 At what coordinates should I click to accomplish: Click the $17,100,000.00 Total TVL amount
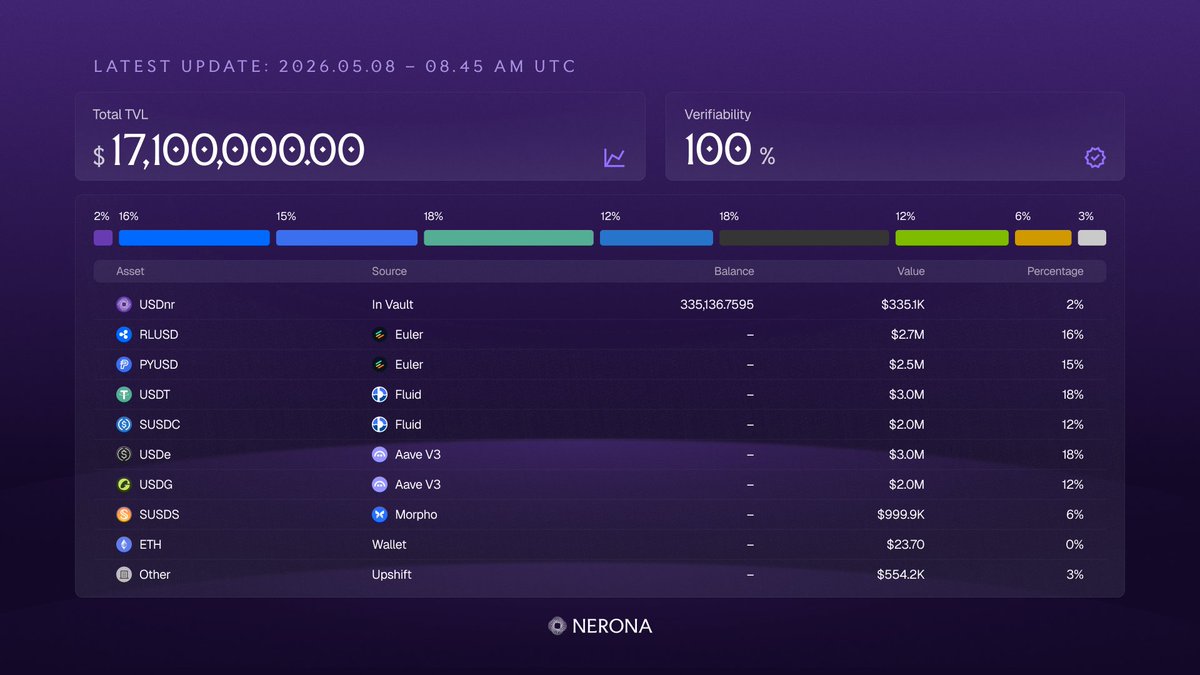229,150
